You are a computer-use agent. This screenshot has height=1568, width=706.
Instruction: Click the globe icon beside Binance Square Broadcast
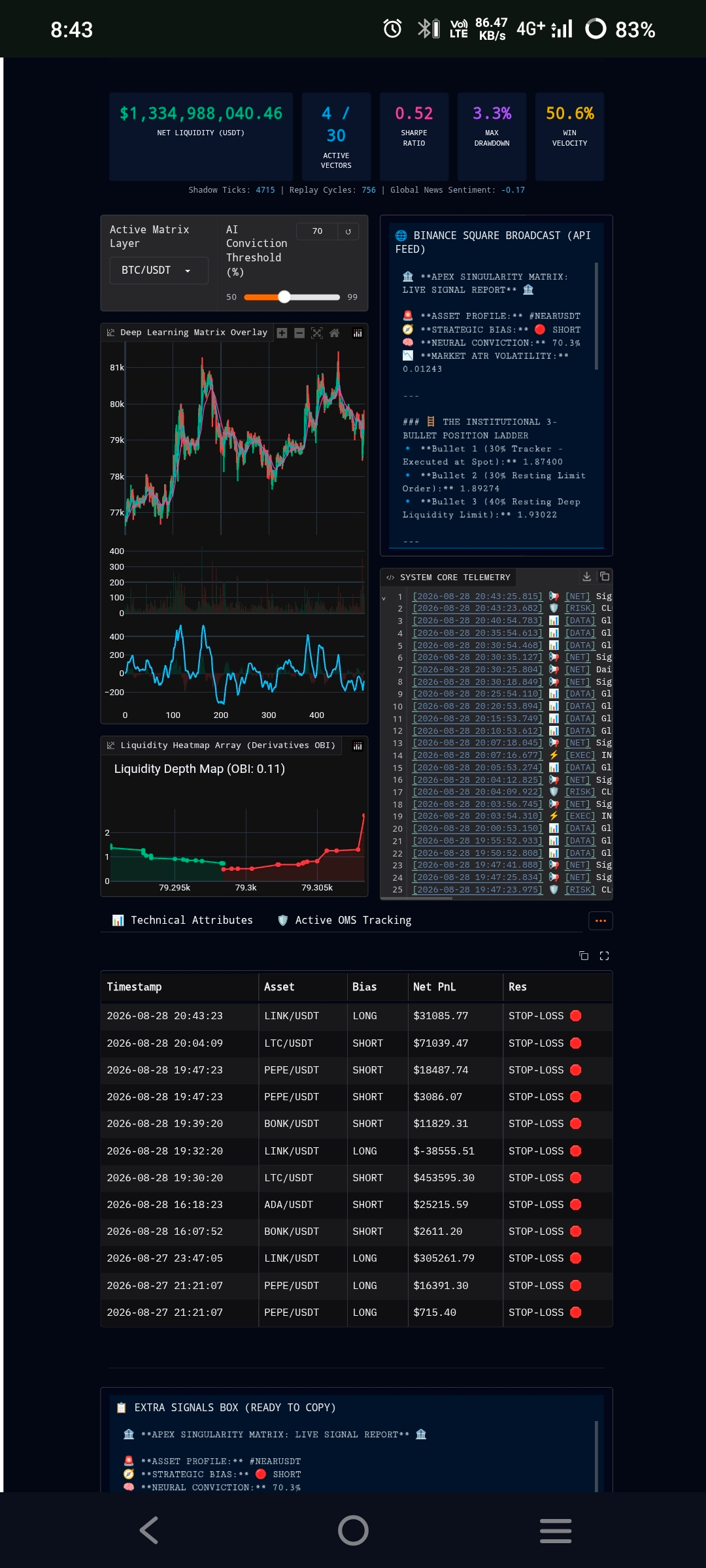(401, 235)
